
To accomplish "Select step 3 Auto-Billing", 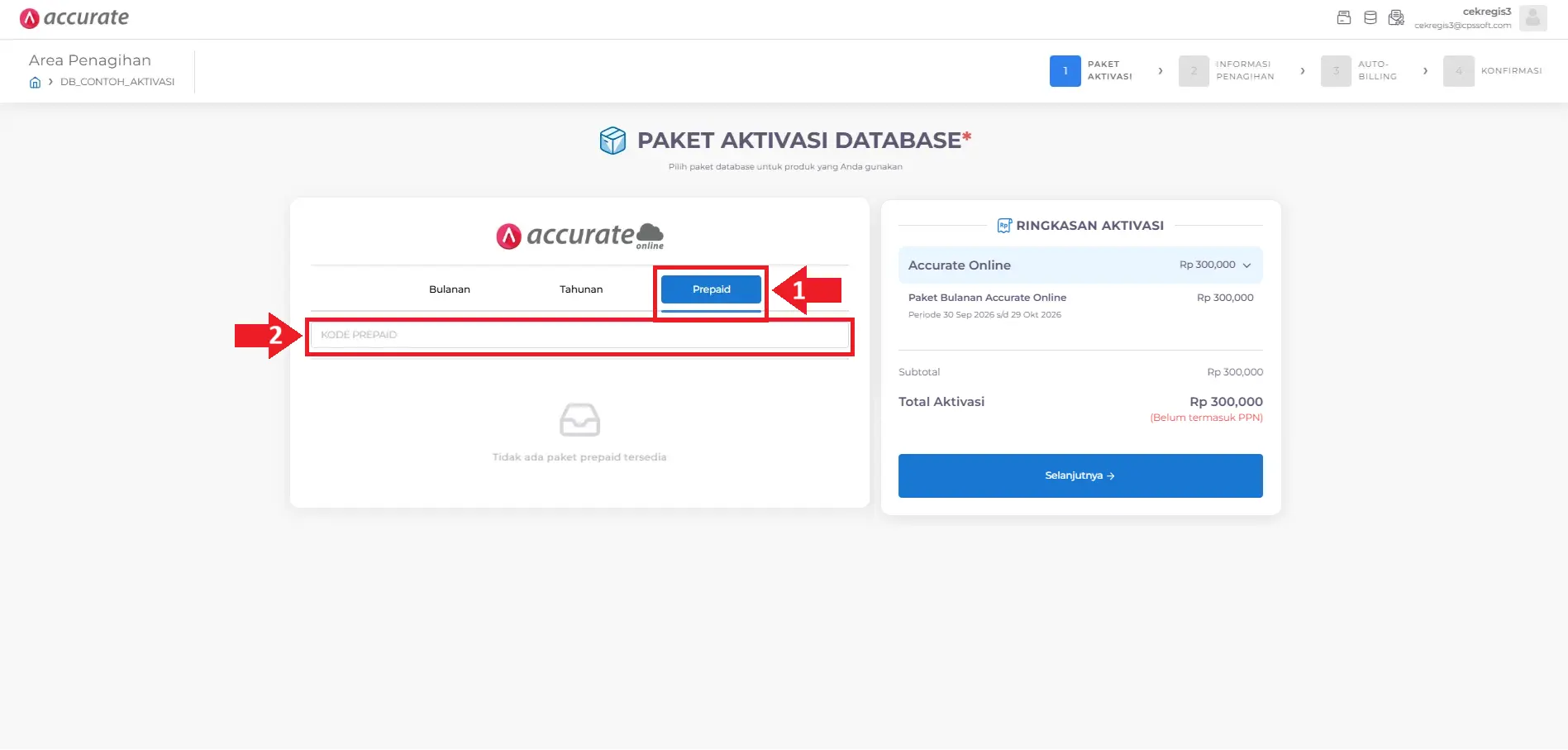I will point(1359,71).
